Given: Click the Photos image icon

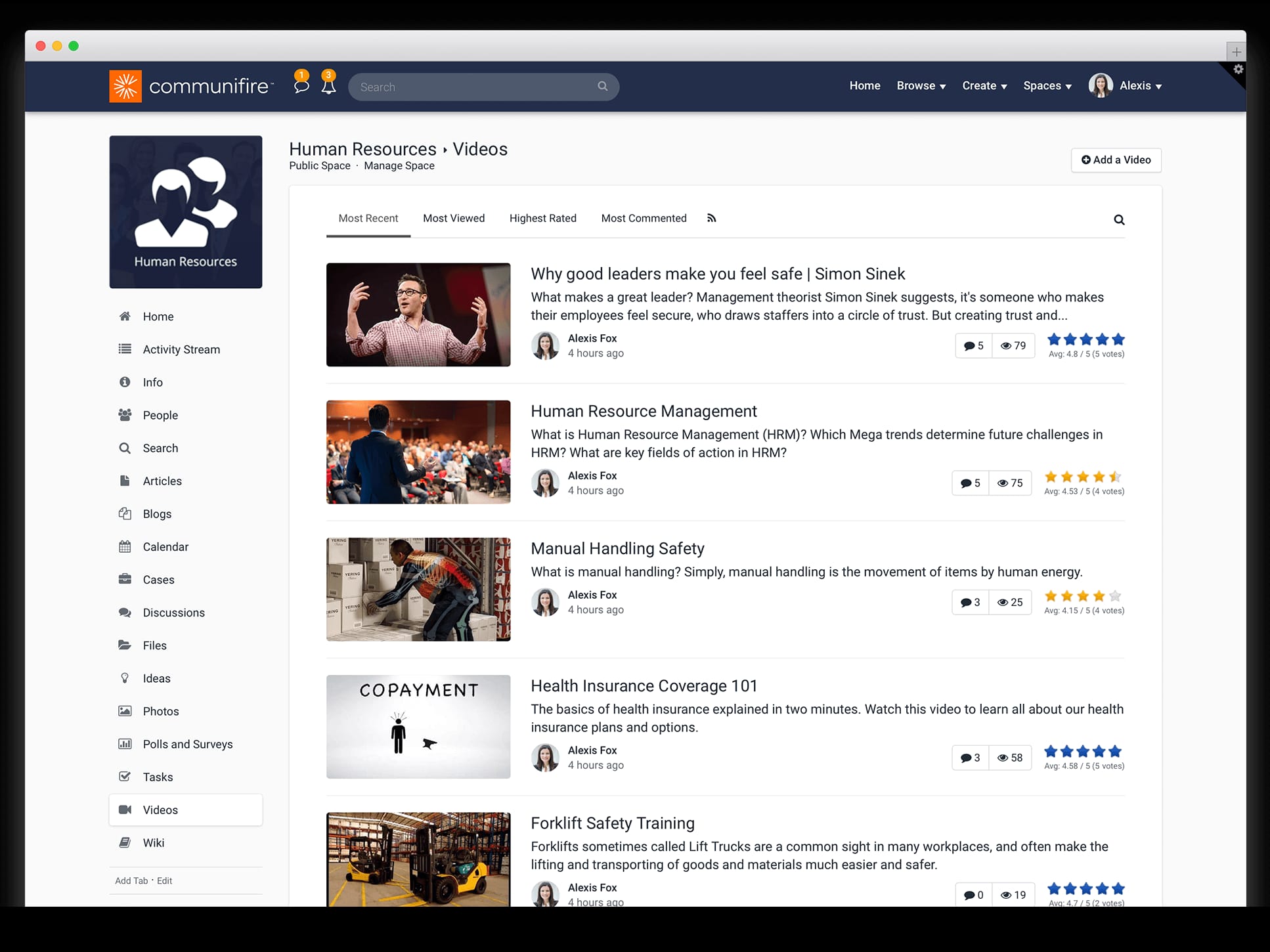Looking at the screenshot, I should [x=125, y=711].
